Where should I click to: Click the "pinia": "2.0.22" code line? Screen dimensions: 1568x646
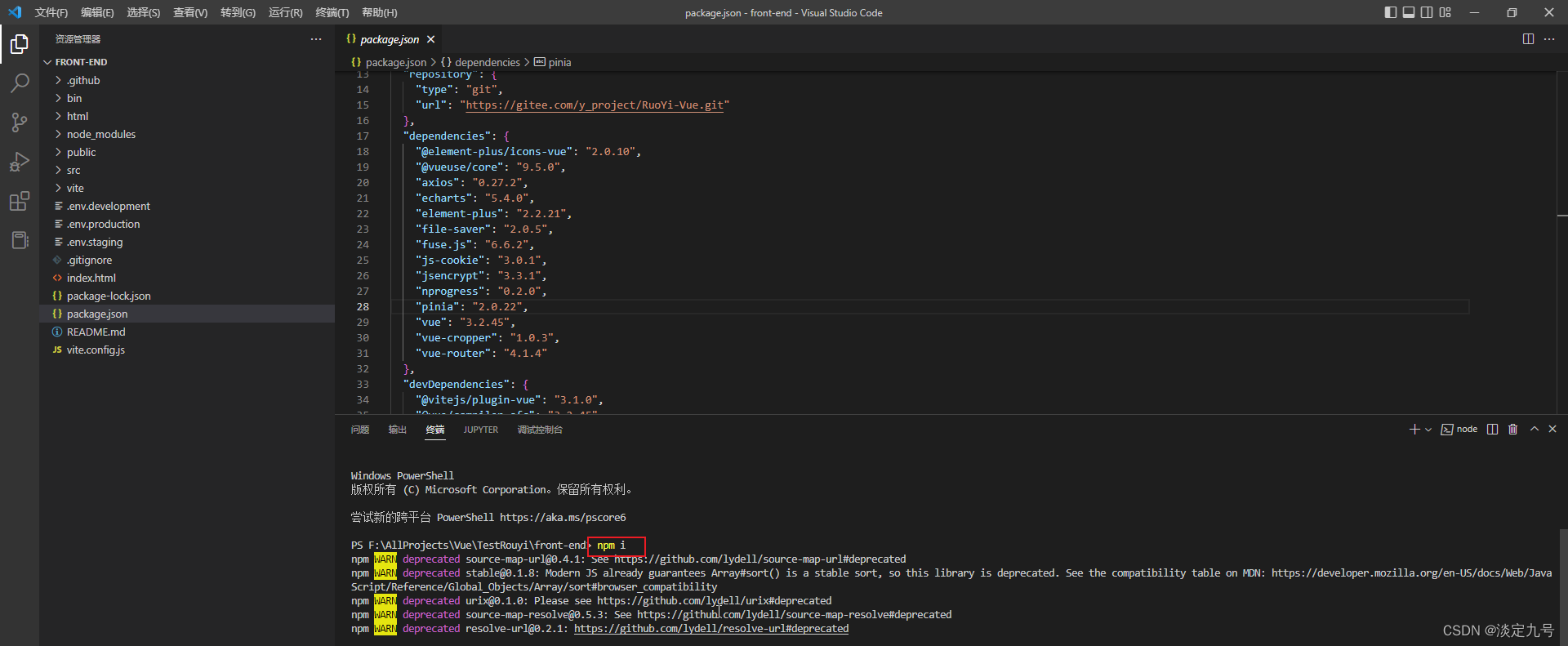tap(471, 307)
